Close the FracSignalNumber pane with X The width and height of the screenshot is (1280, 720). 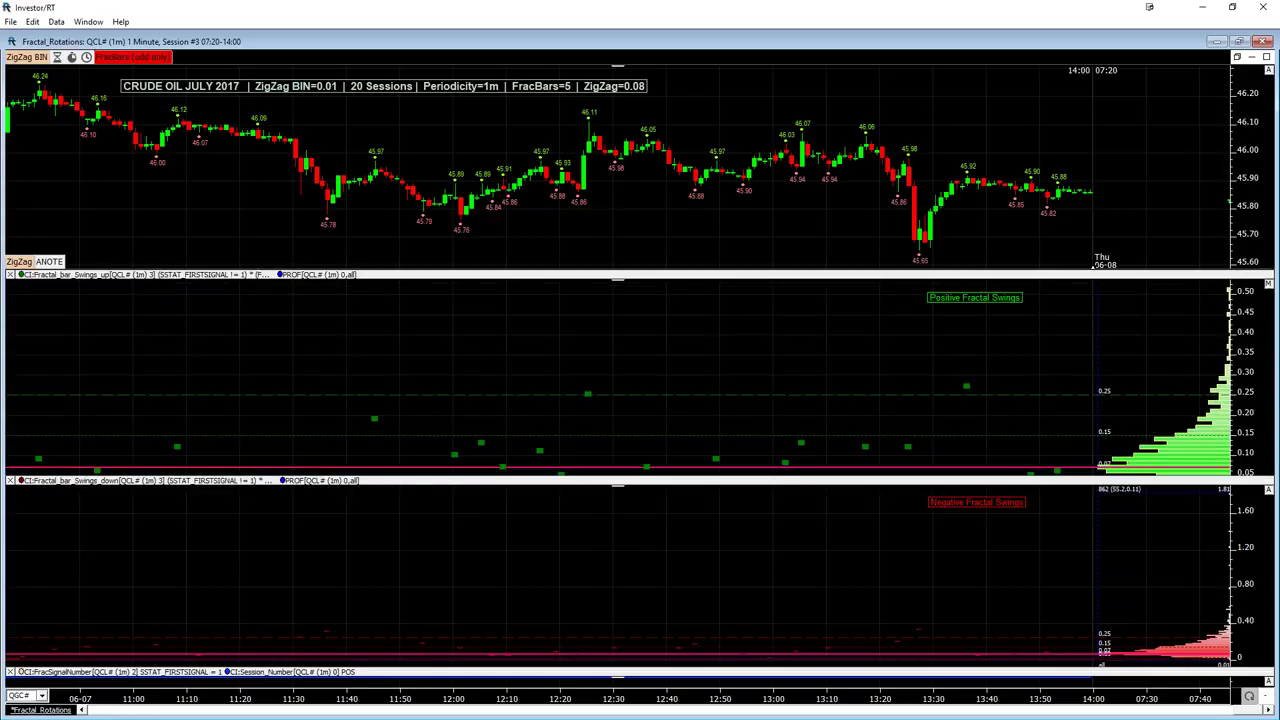pos(11,672)
